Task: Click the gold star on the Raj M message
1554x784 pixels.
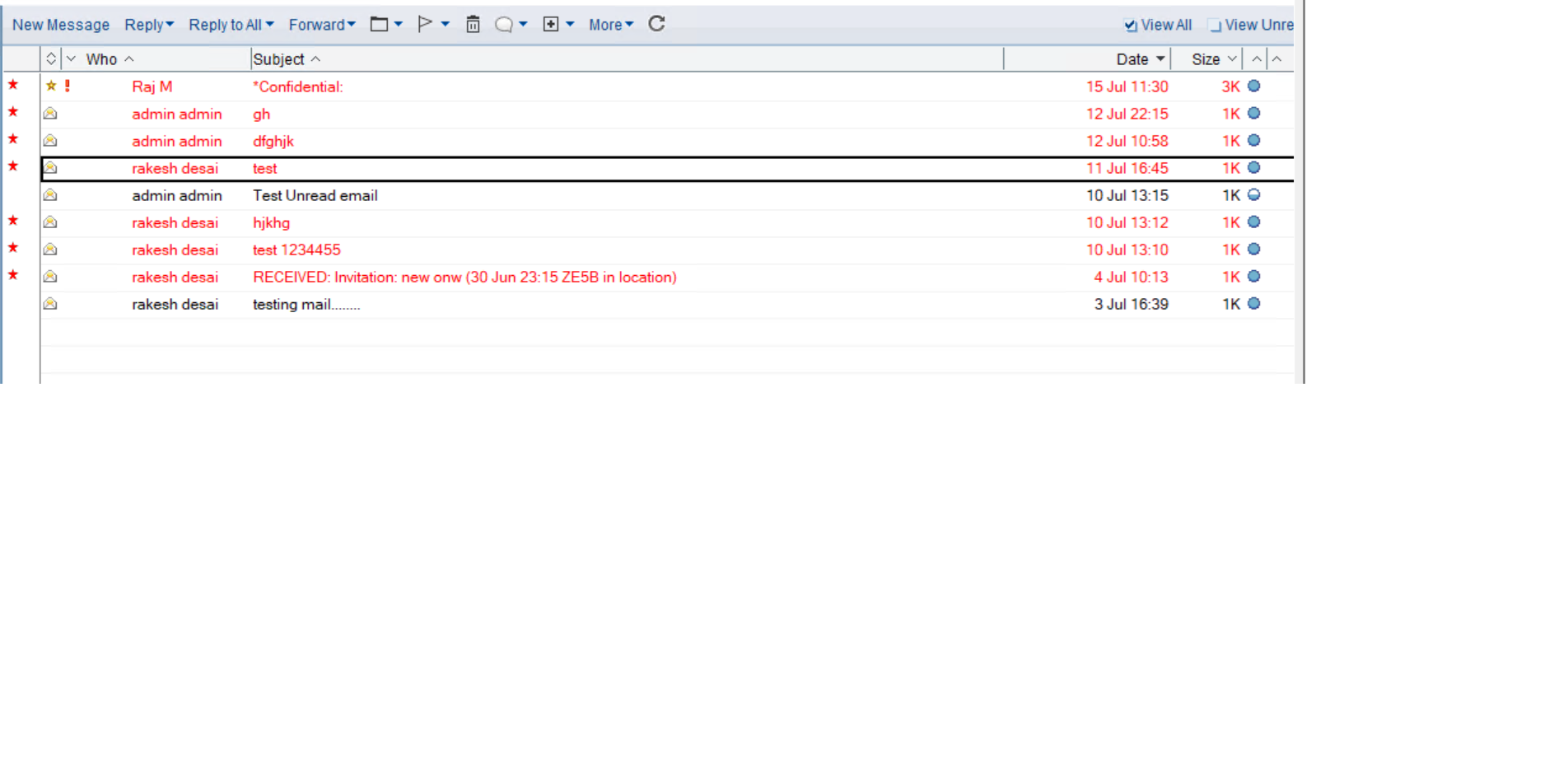Action: click(51, 86)
